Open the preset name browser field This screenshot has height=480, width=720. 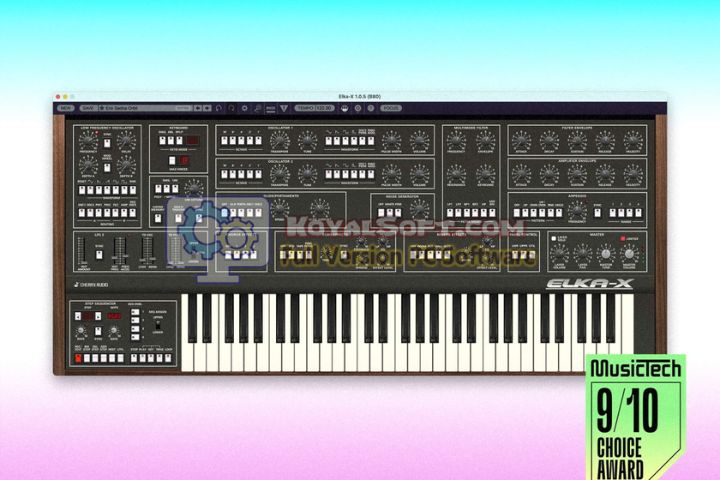click(145, 108)
